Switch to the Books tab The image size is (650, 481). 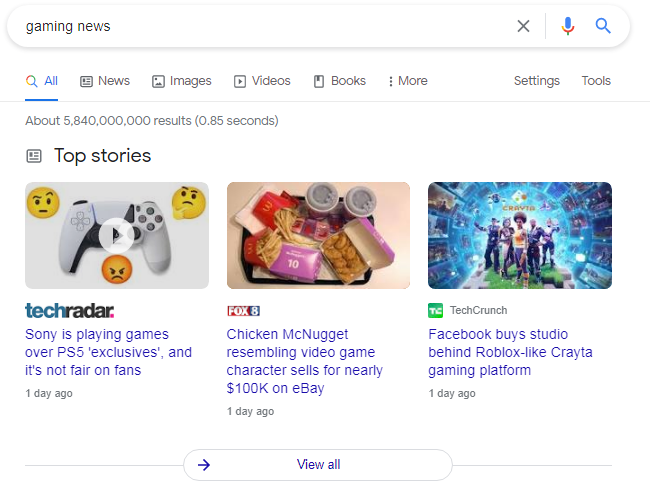click(340, 81)
